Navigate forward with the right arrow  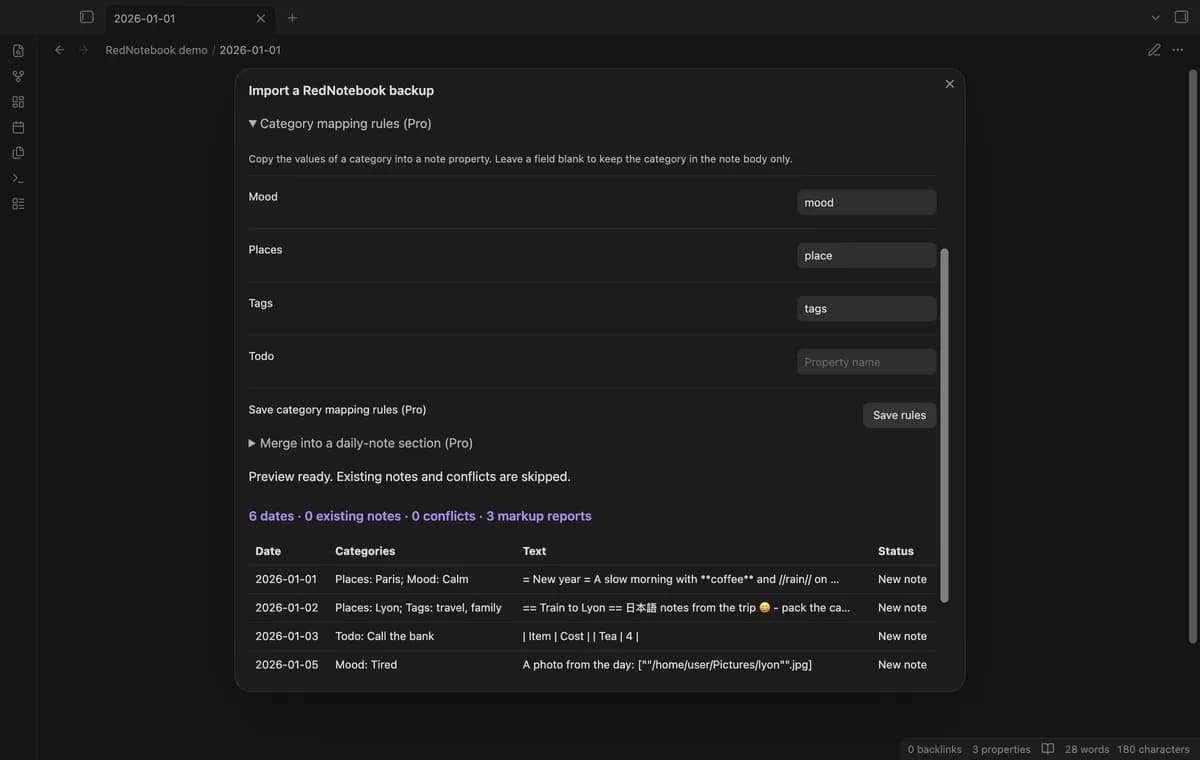coord(84,50)
